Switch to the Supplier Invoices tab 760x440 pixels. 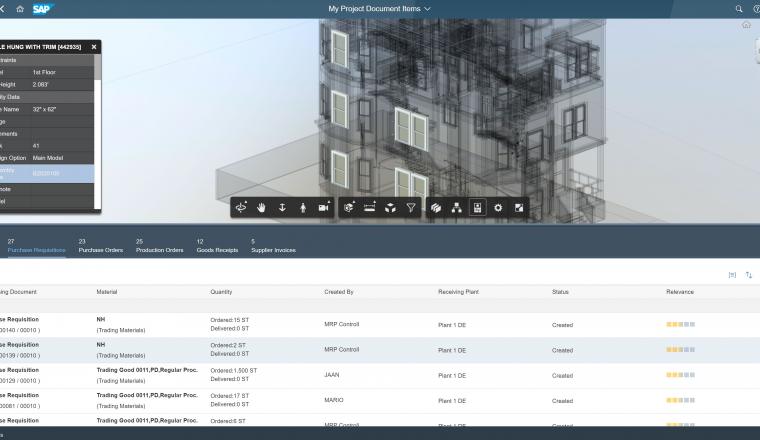pos(273,246)
